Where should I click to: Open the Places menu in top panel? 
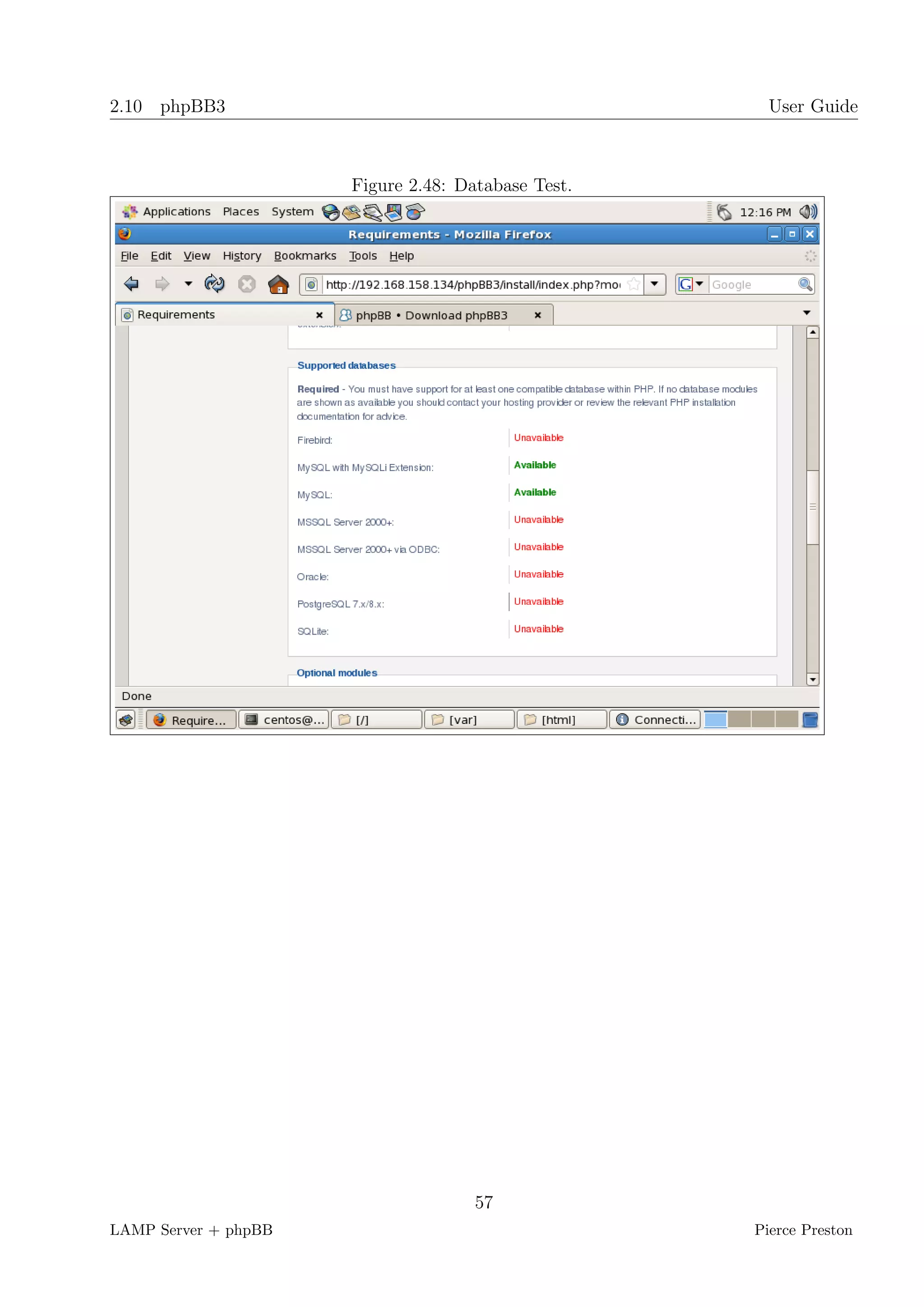240,212
